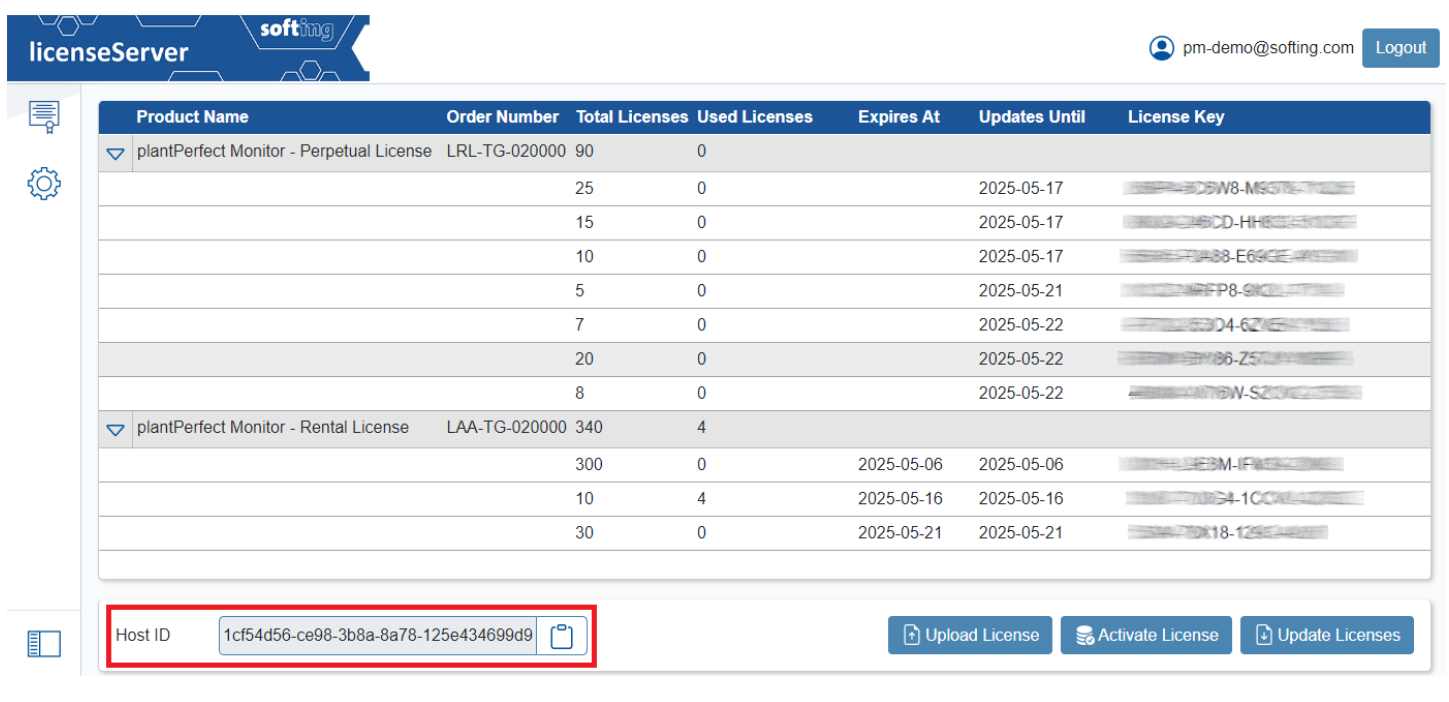Click the Upload License button
This screenshot has width=1449, height=702.
coord(970,635)
